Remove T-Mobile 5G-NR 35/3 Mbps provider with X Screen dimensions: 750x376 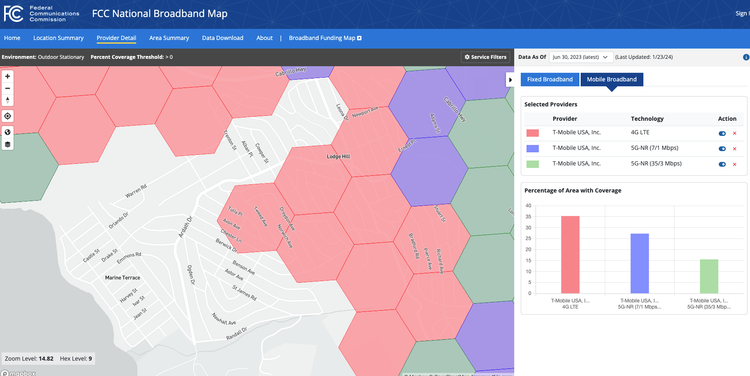pyautogui.click(x=735, y=165)
